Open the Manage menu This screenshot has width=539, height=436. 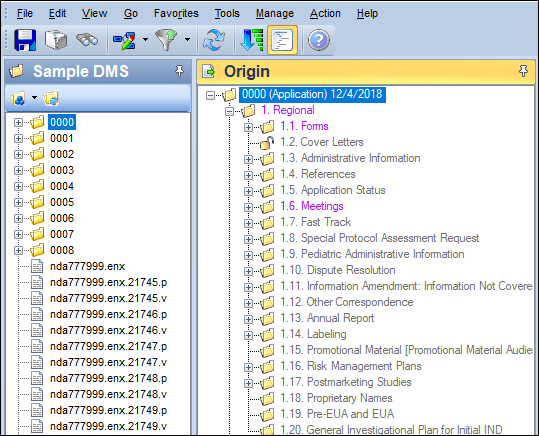(x=275, y=13)
